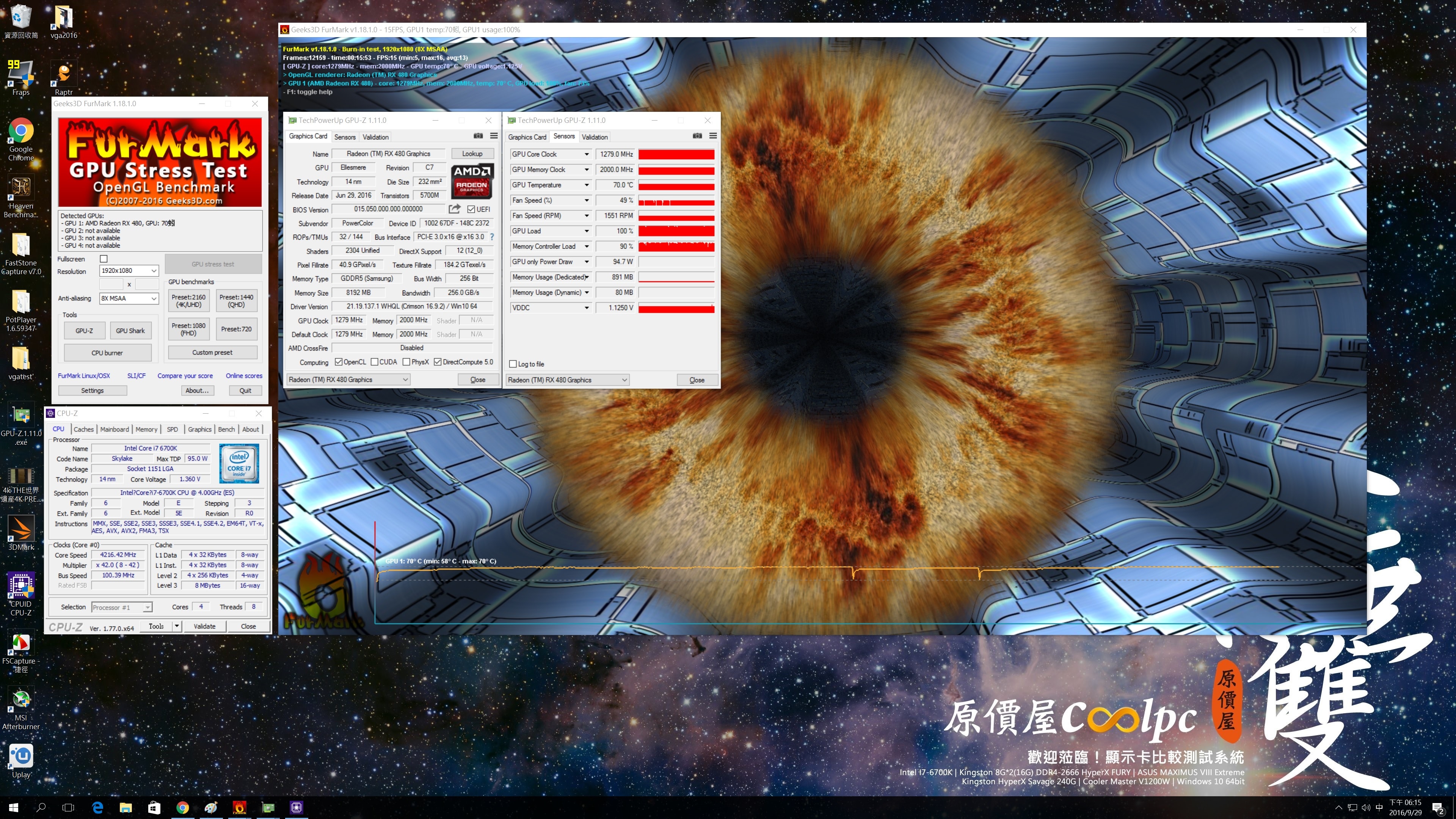The height and width of the screenshot is (819, 1456).
Task: Click the Intel Core i7 logo in CPU-Z
Action: (x=239, y=463)
